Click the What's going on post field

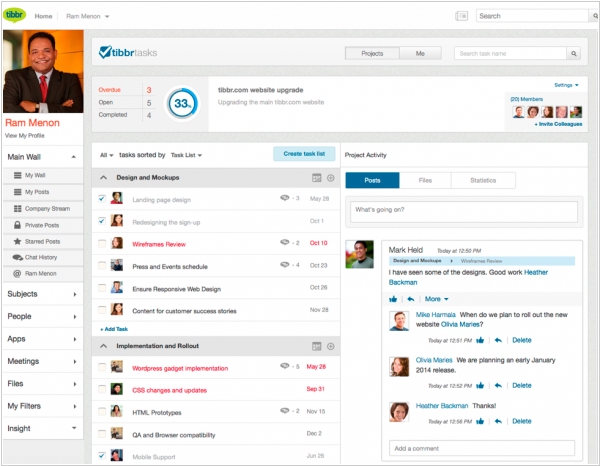point(464,212)
